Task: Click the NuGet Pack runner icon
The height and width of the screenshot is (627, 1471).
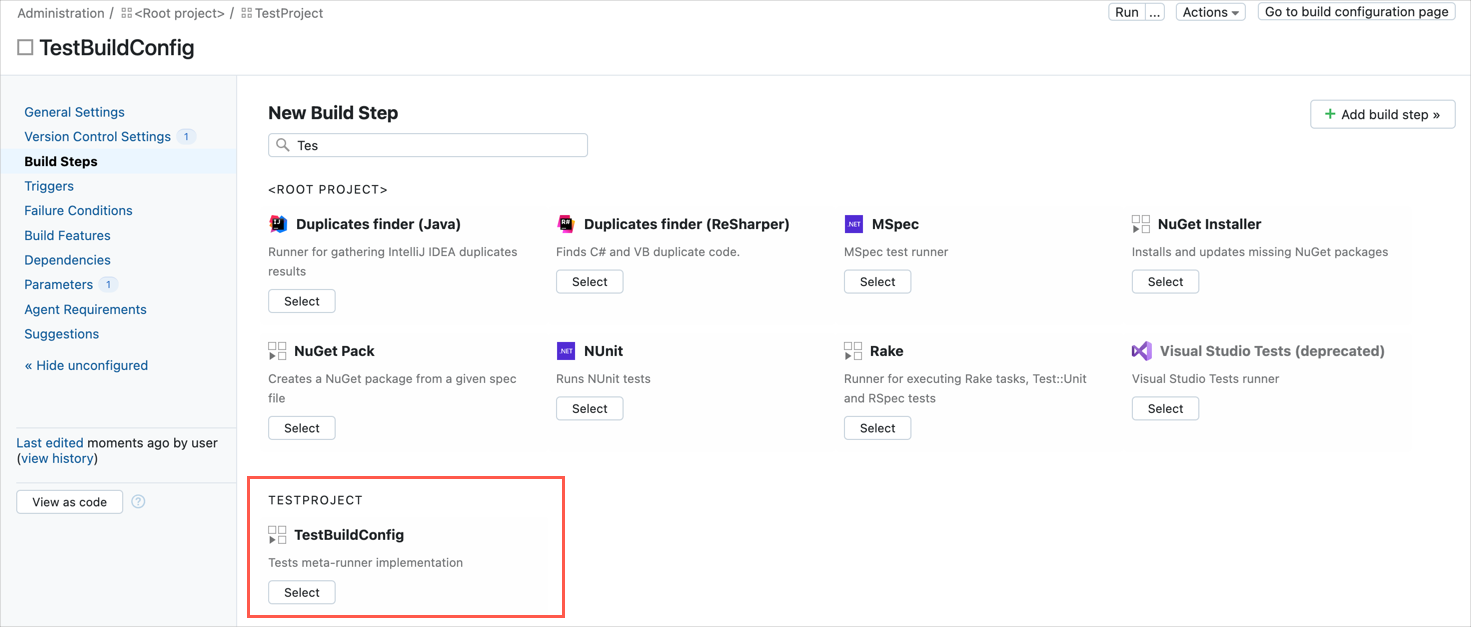Action: (278, 351)
